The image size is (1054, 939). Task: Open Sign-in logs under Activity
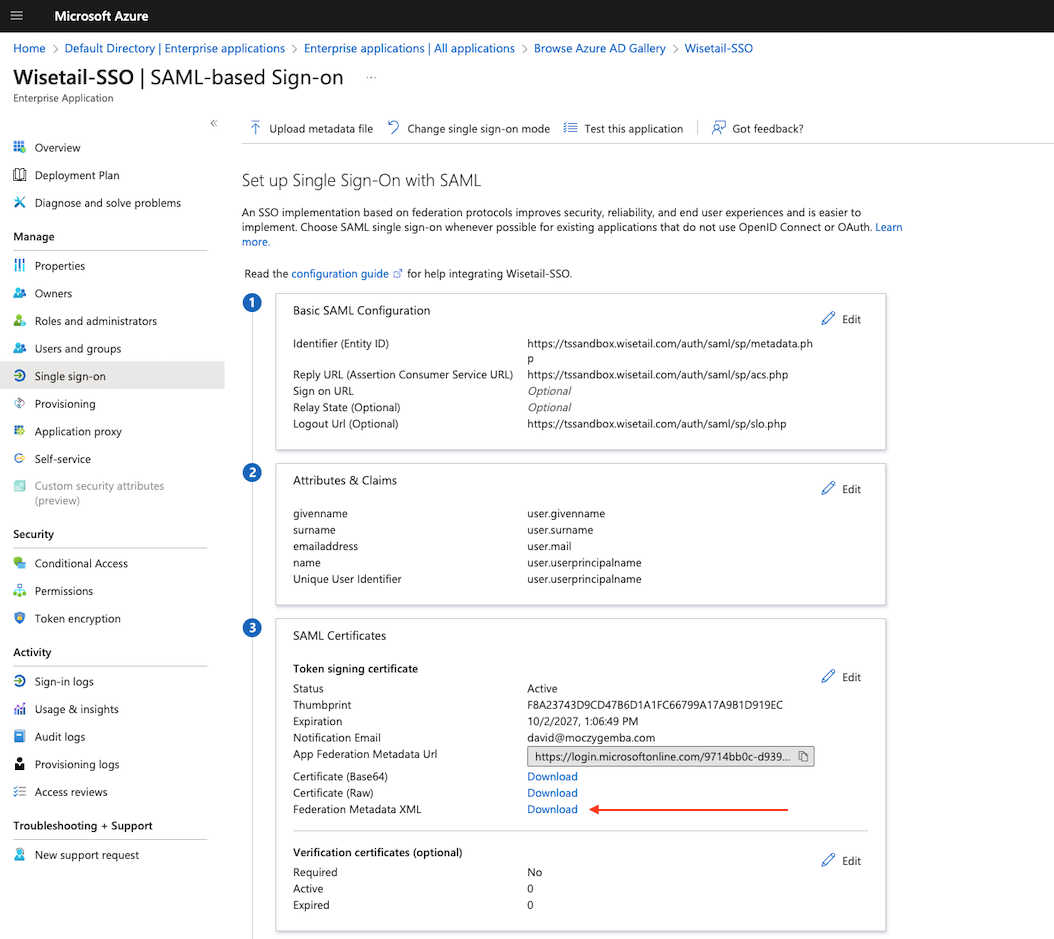[64, 682]
